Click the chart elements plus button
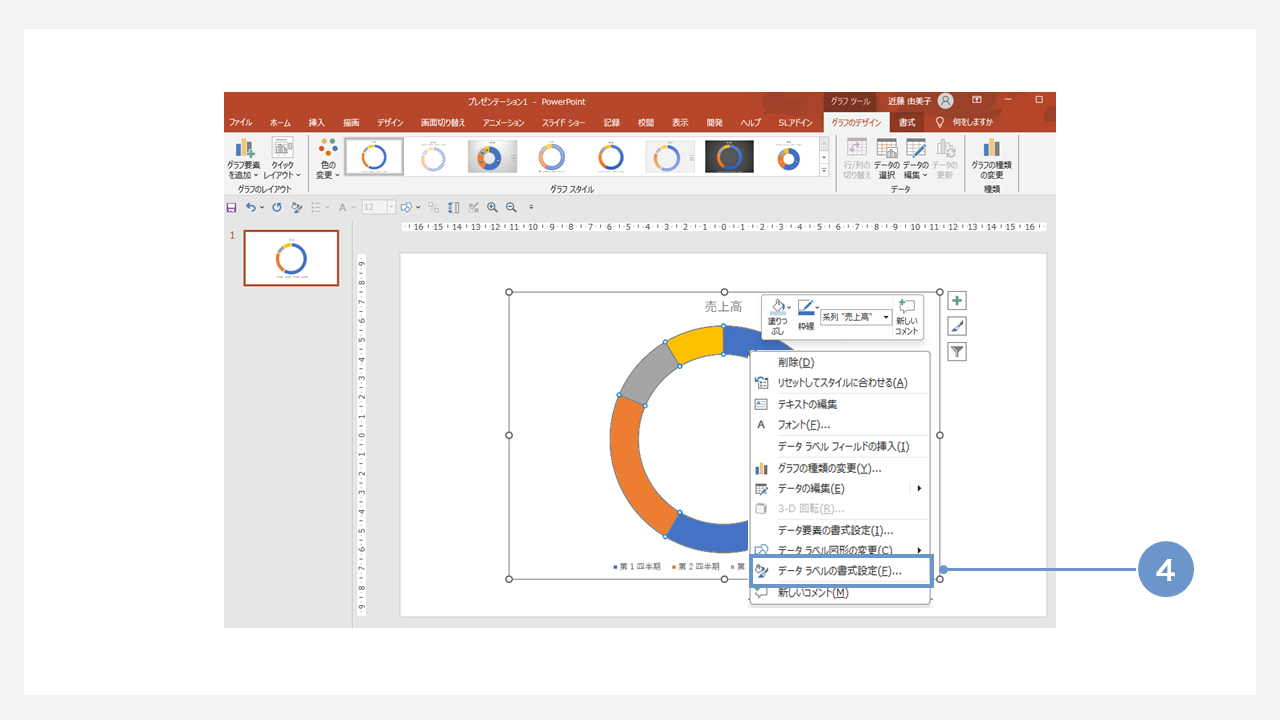Screen dimensions: 1280x720 (x=957, y=301)
